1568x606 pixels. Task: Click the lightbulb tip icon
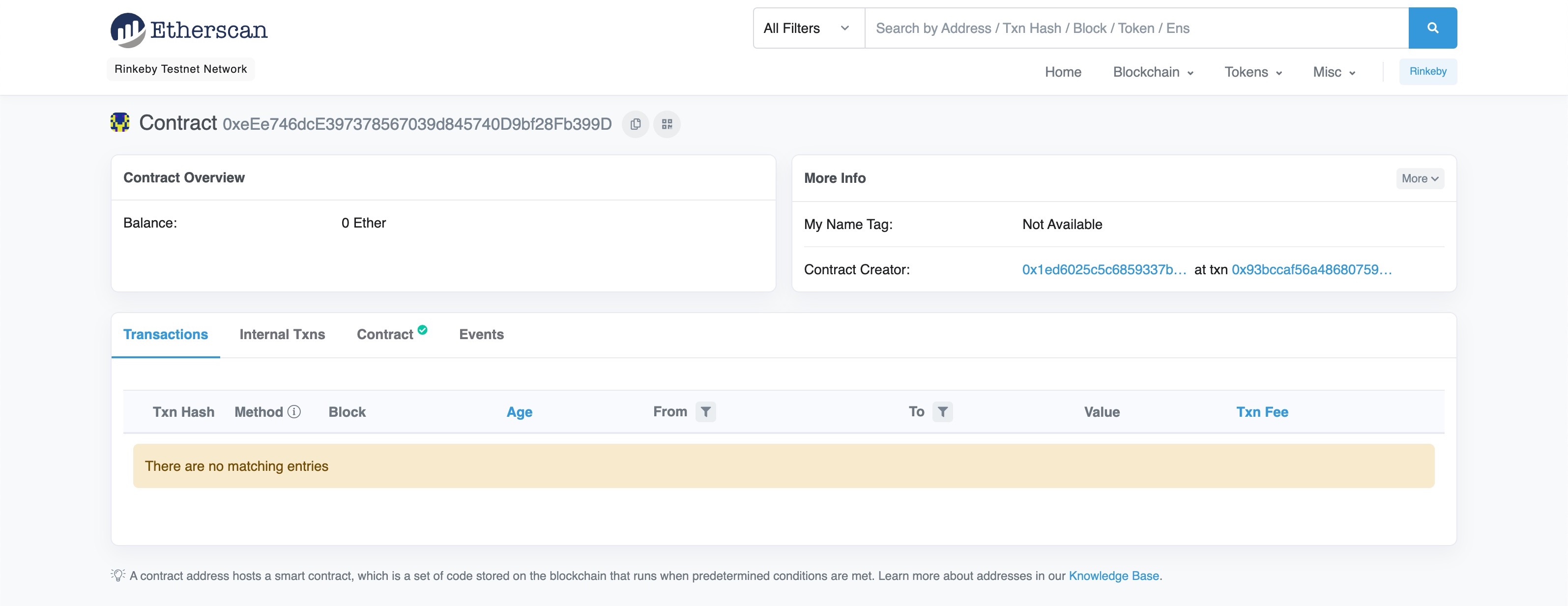coord(118,575)
